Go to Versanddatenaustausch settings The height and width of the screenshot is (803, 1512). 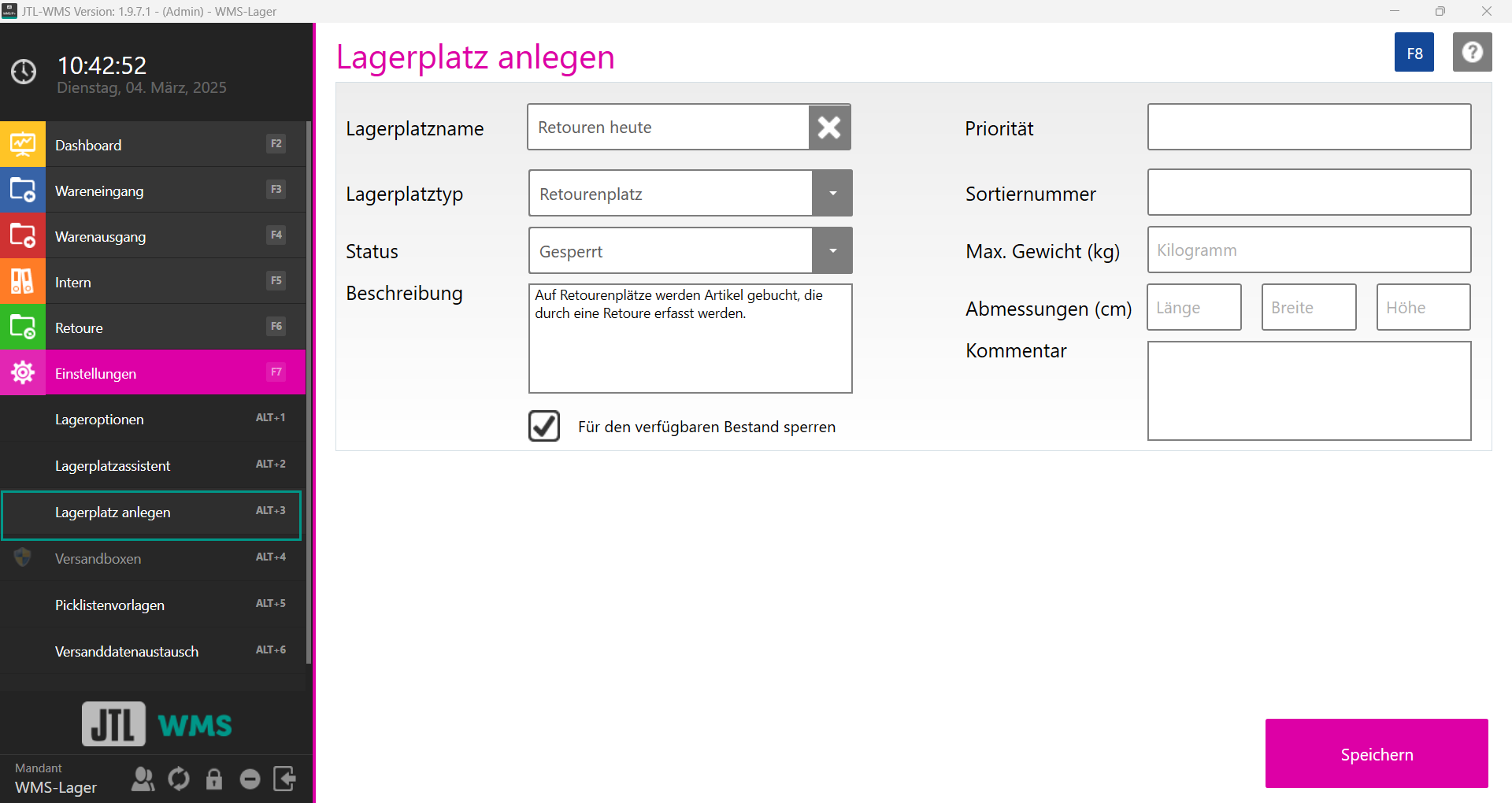pos(127,651)
